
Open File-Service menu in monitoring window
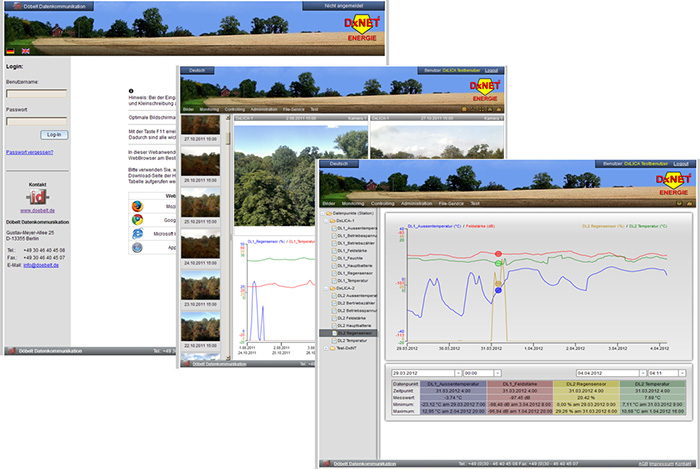[x=451, y=203]
